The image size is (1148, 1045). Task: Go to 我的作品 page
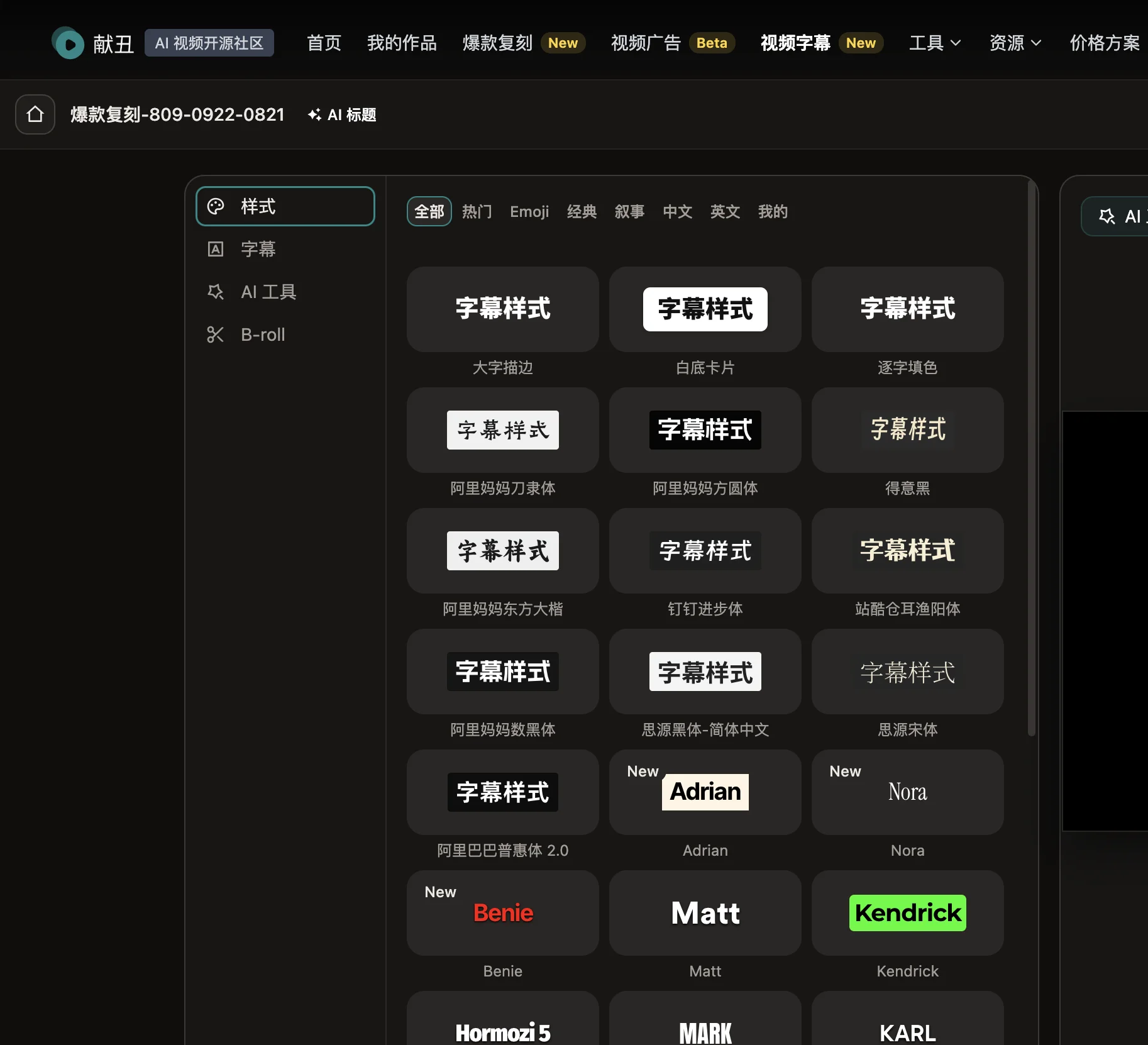[402, 43]
